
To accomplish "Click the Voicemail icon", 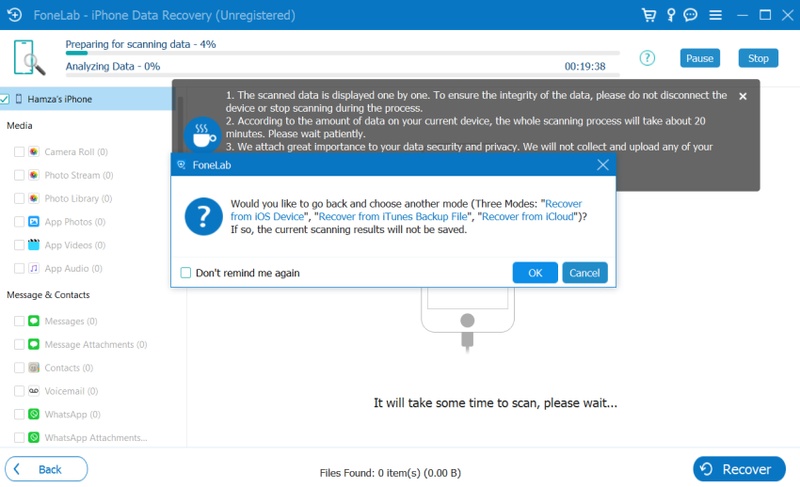I will click(34, 391).
